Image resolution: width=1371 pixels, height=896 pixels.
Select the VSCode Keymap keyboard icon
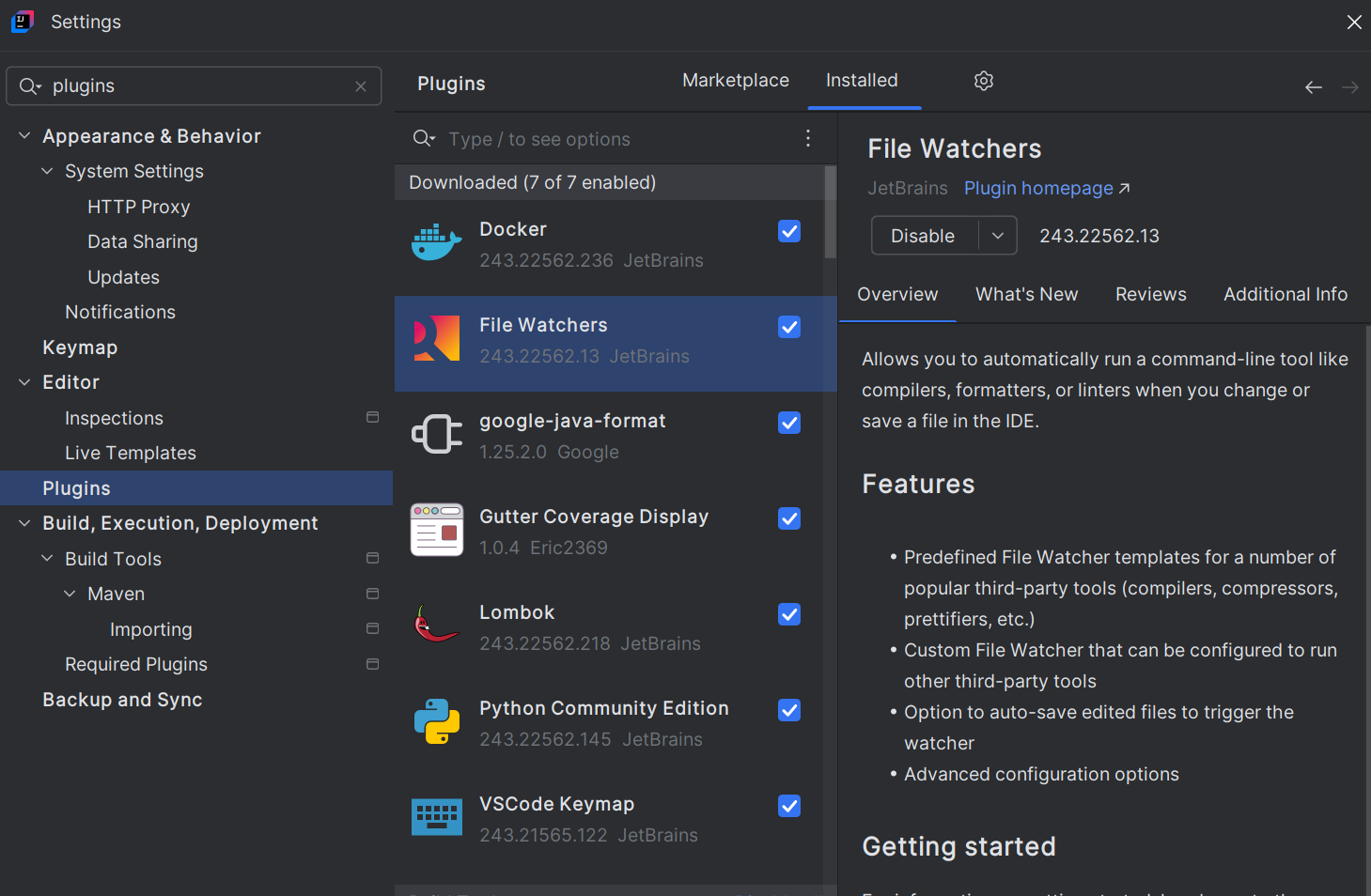click(436, 817)
